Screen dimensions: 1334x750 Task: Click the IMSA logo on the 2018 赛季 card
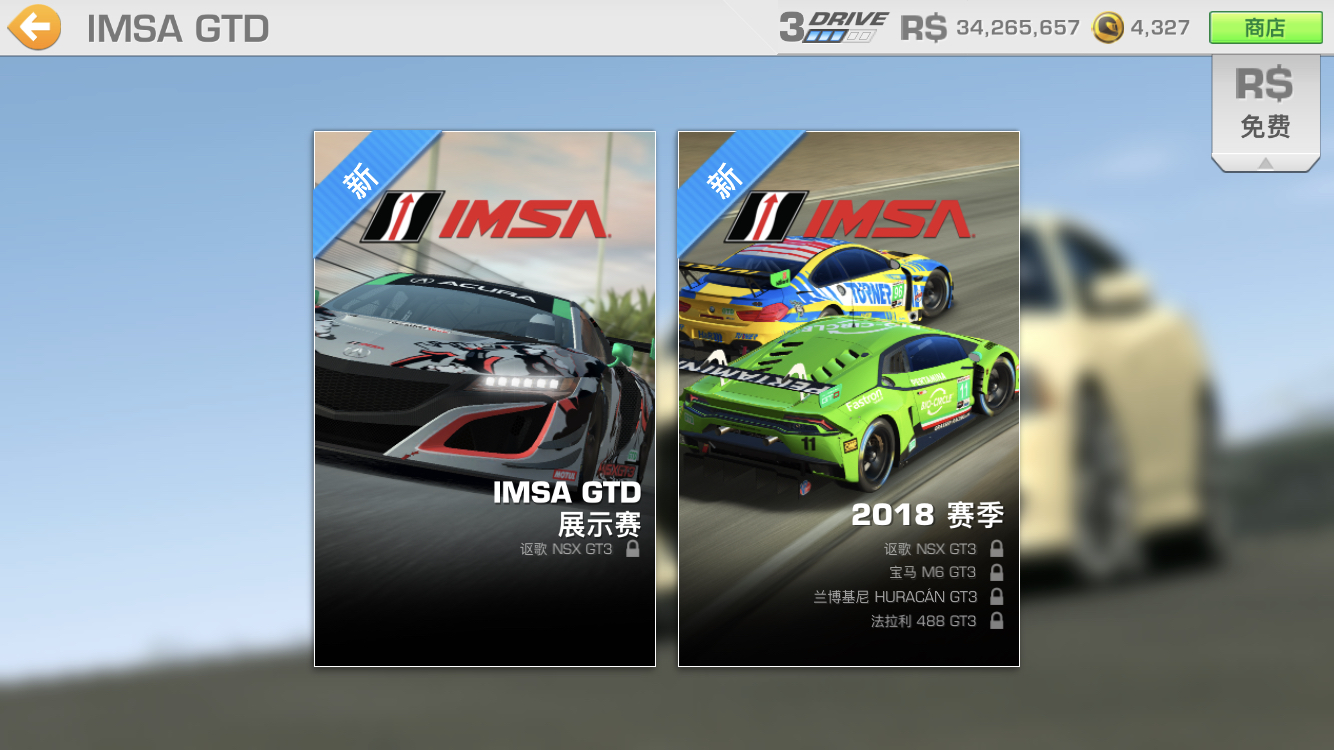pos(849,216)
